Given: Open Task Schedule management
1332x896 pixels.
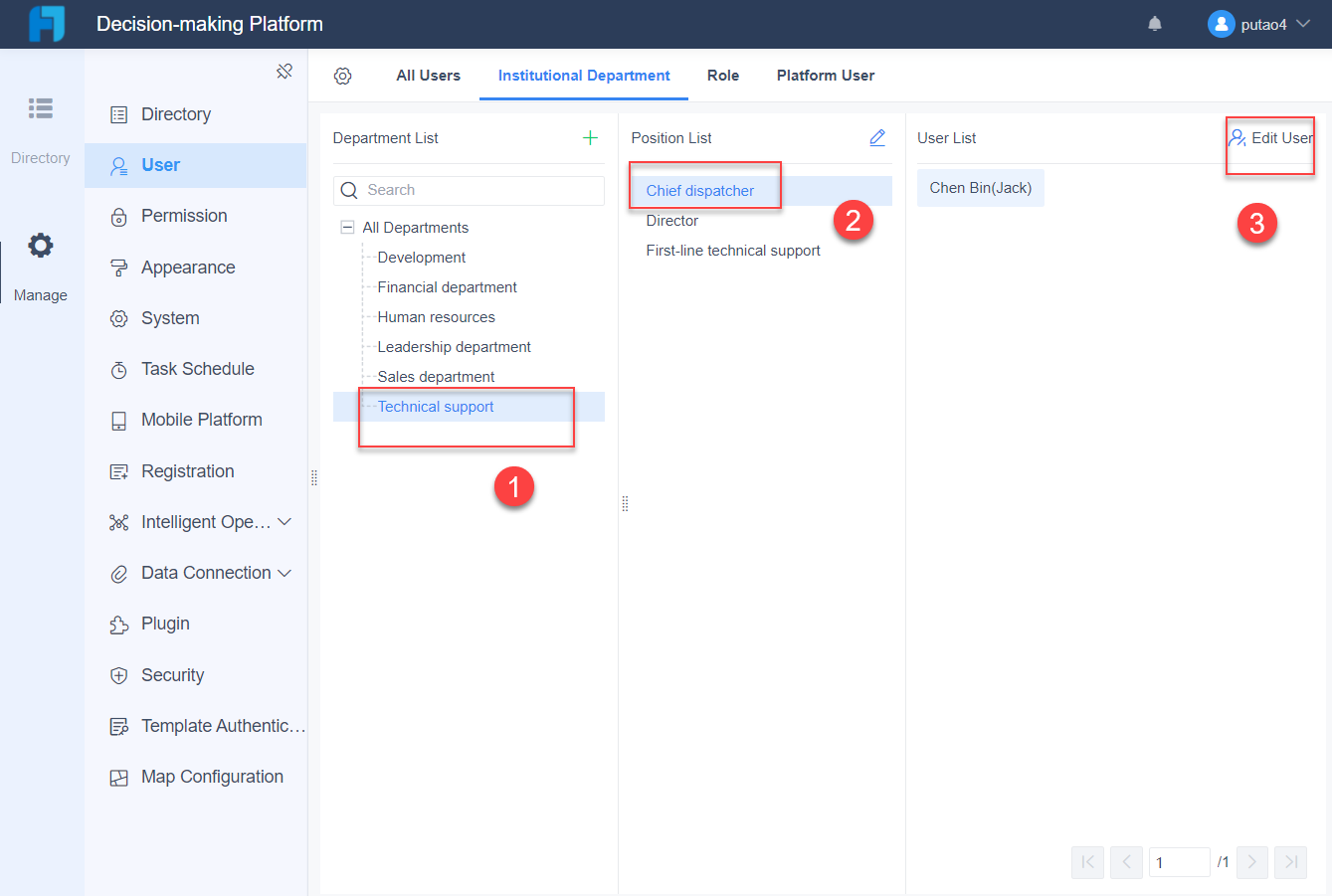Looking at the screenshot, I should coord(195,369).
